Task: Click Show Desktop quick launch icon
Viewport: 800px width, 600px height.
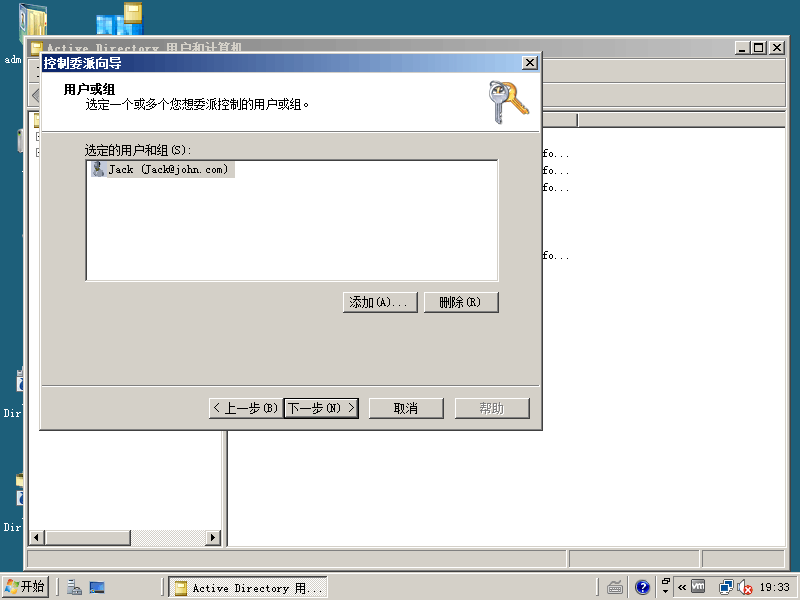Action: pos(97,588)
